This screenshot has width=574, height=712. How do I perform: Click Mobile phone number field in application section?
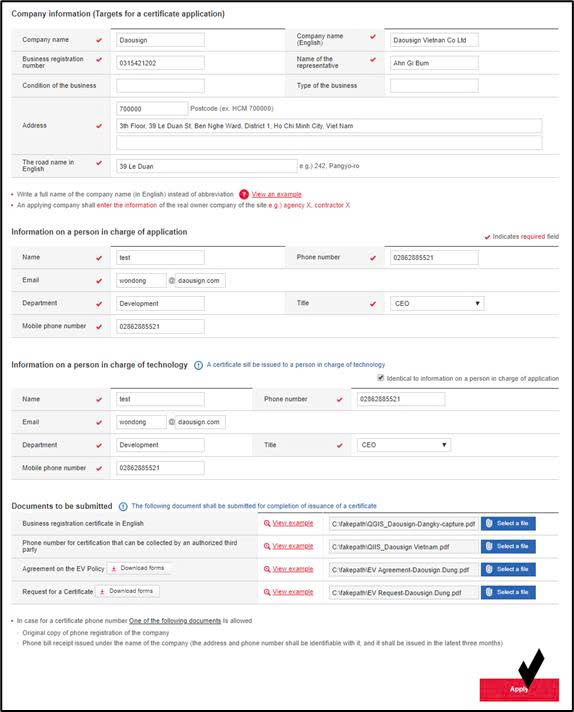point(160,326)
